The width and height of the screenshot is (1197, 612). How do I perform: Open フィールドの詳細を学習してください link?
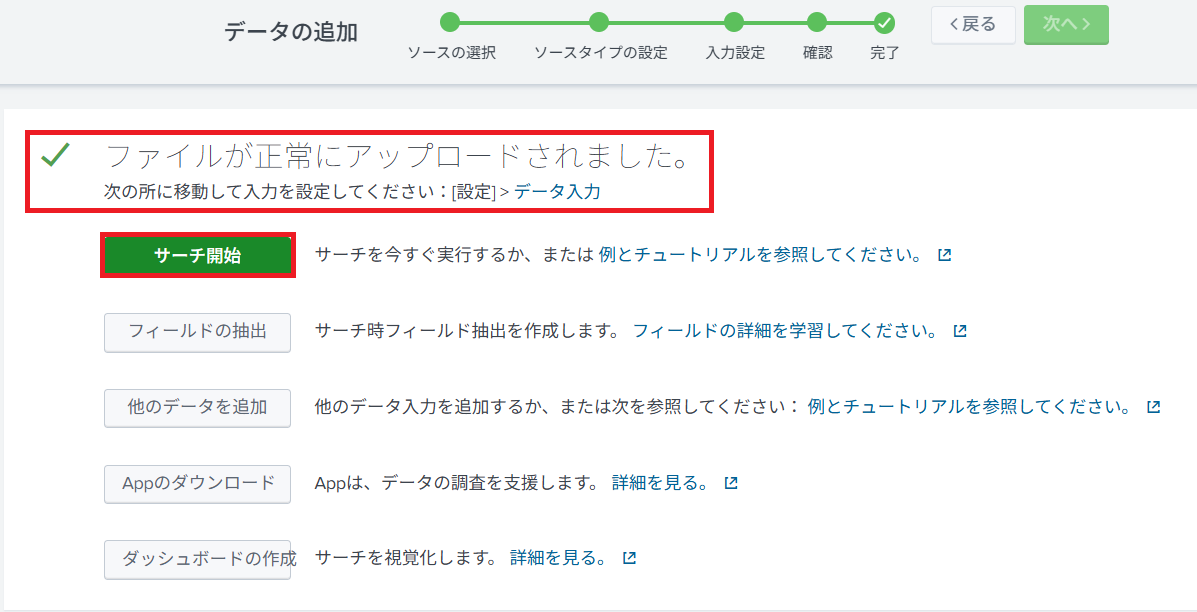coord(785,331)
